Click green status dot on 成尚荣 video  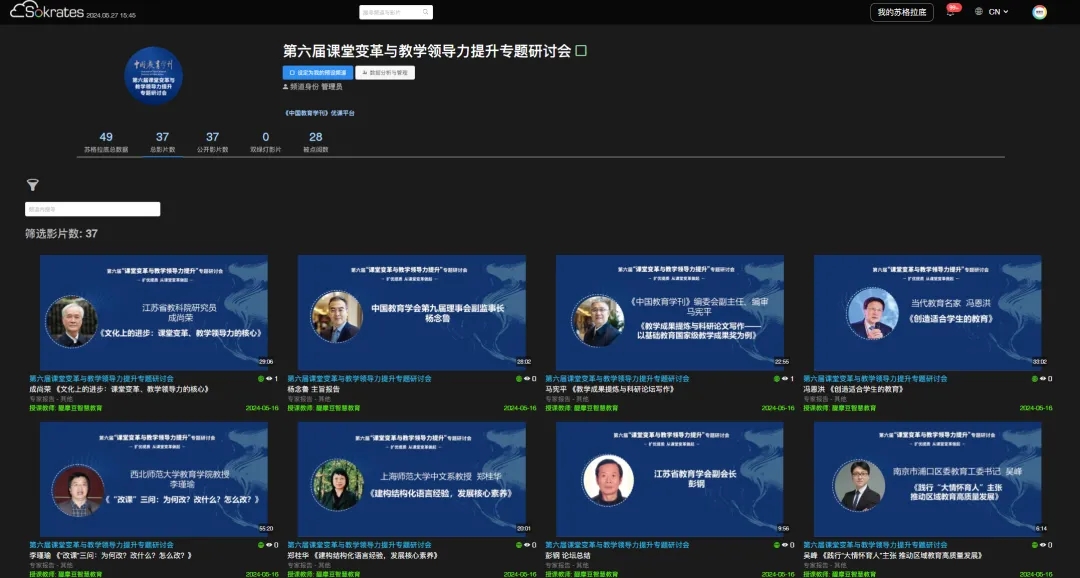tap(262, 379)
